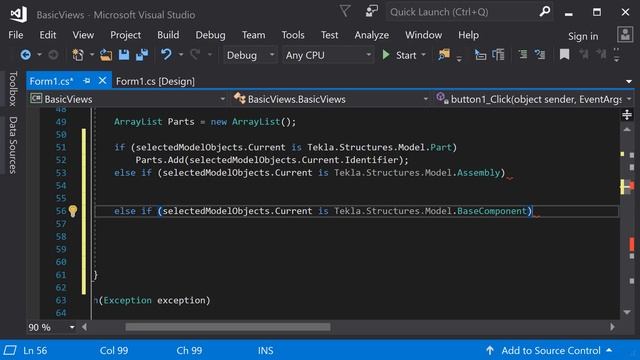Expand the undo history dropdown arrow

coord(181,55)
